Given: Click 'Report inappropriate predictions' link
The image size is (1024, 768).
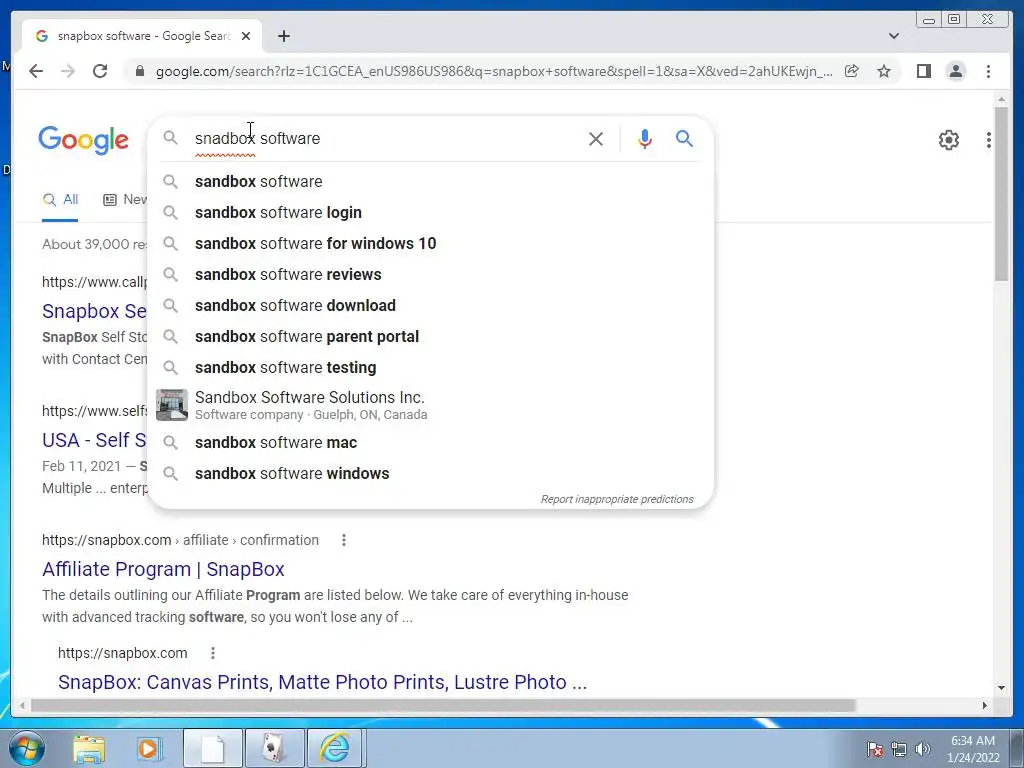Looking at the screenshot, I should point(617,499).
